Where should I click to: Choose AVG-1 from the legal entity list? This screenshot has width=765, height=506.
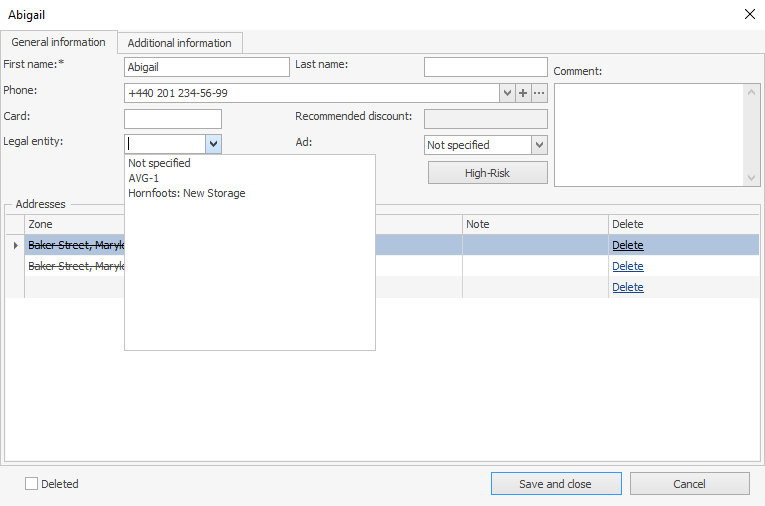click(x=144, y=178)
